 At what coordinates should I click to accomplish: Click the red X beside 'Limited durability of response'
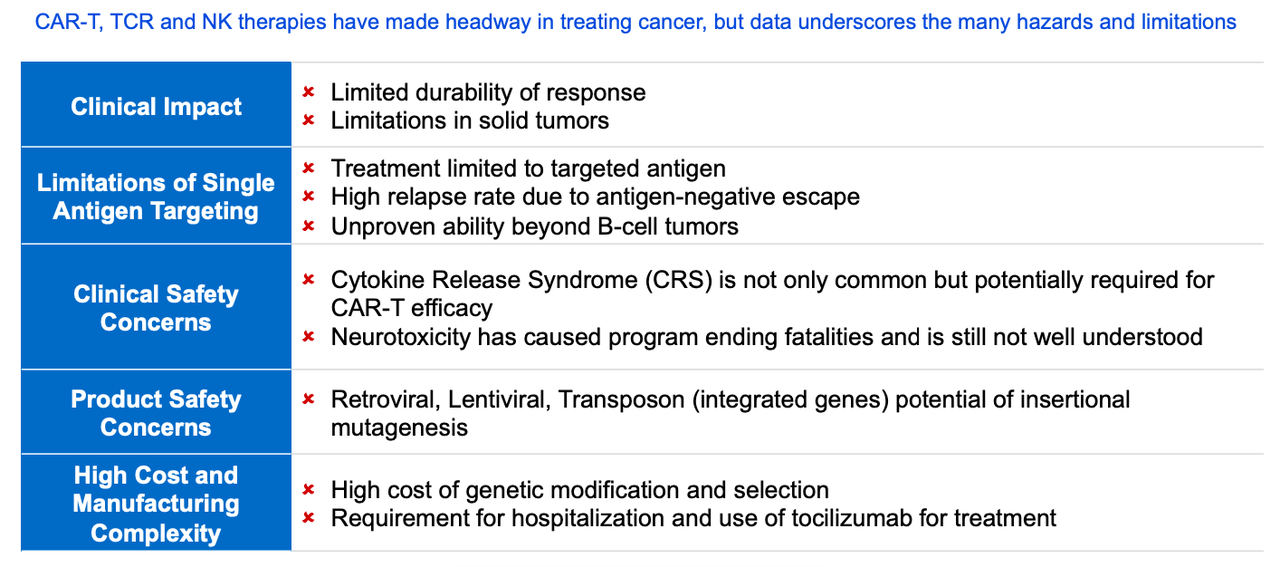click(309, 92)
